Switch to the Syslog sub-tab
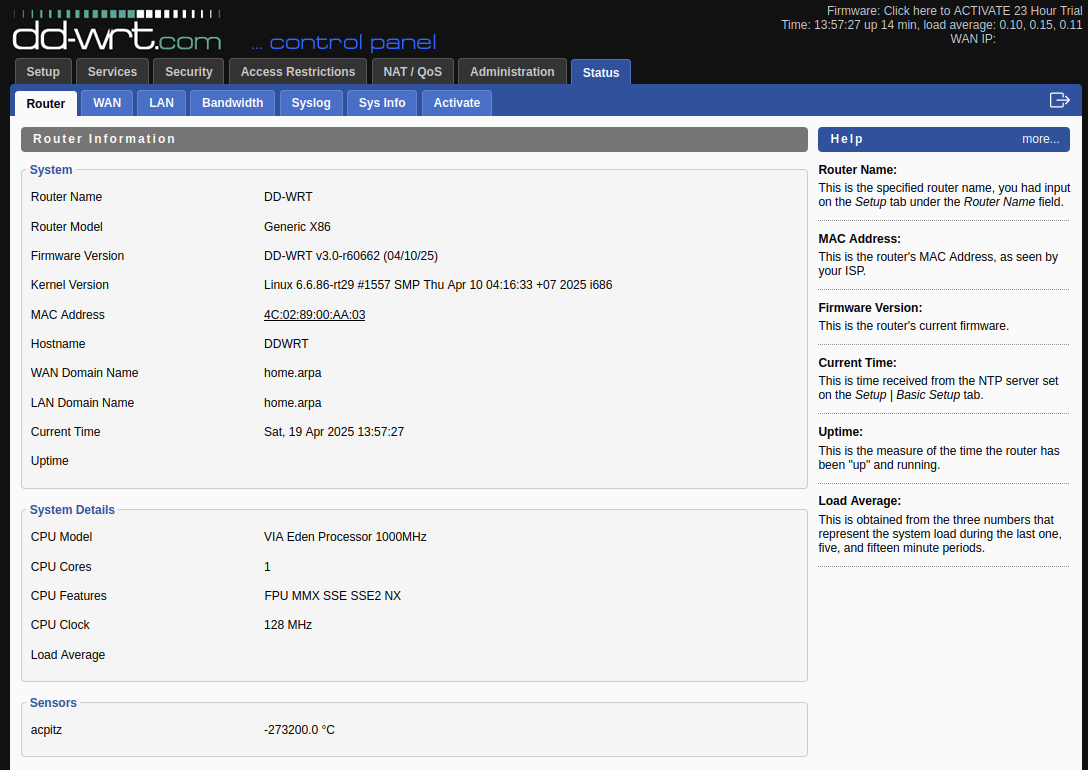 (311, 103)
